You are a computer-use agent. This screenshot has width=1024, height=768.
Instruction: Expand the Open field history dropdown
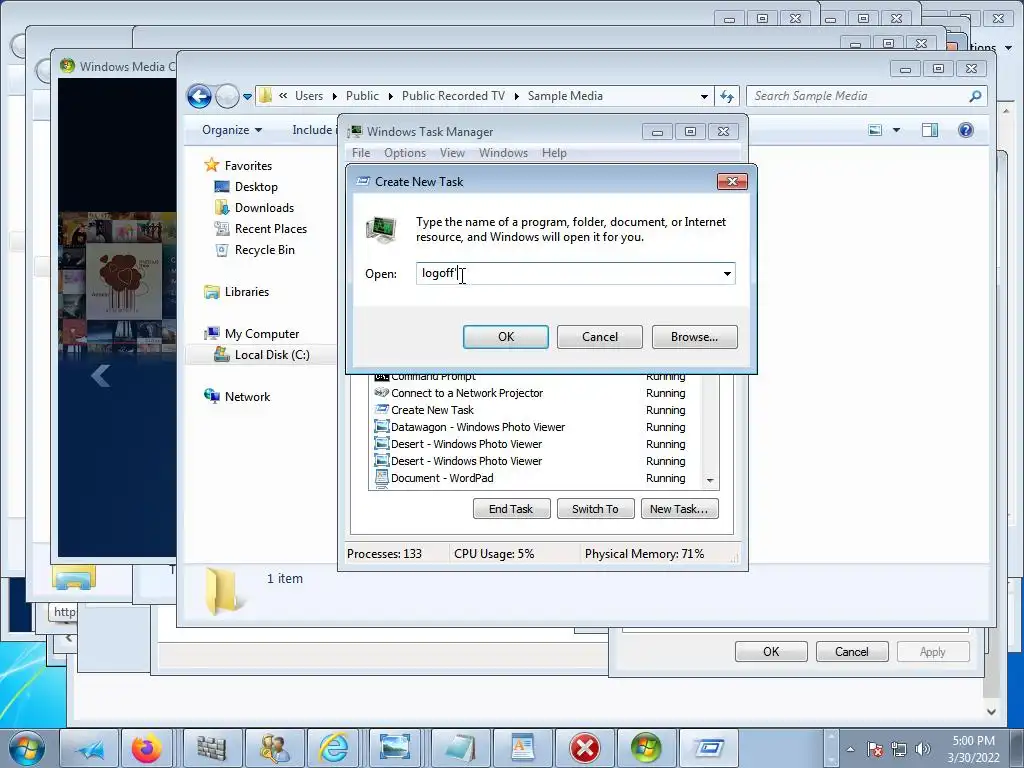click(727, 274)
